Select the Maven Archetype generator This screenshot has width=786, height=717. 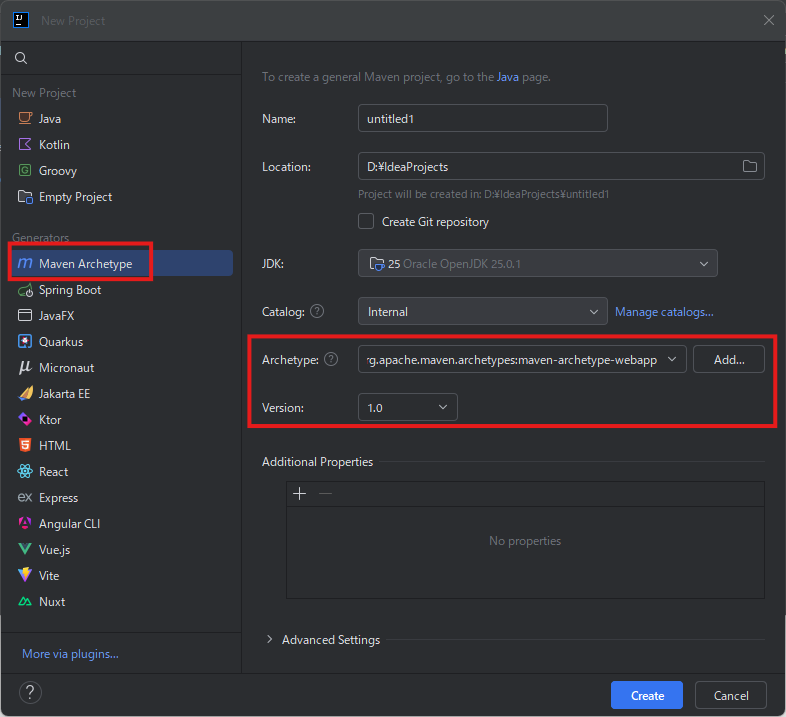pyautogui.click(x=122, y=263)
